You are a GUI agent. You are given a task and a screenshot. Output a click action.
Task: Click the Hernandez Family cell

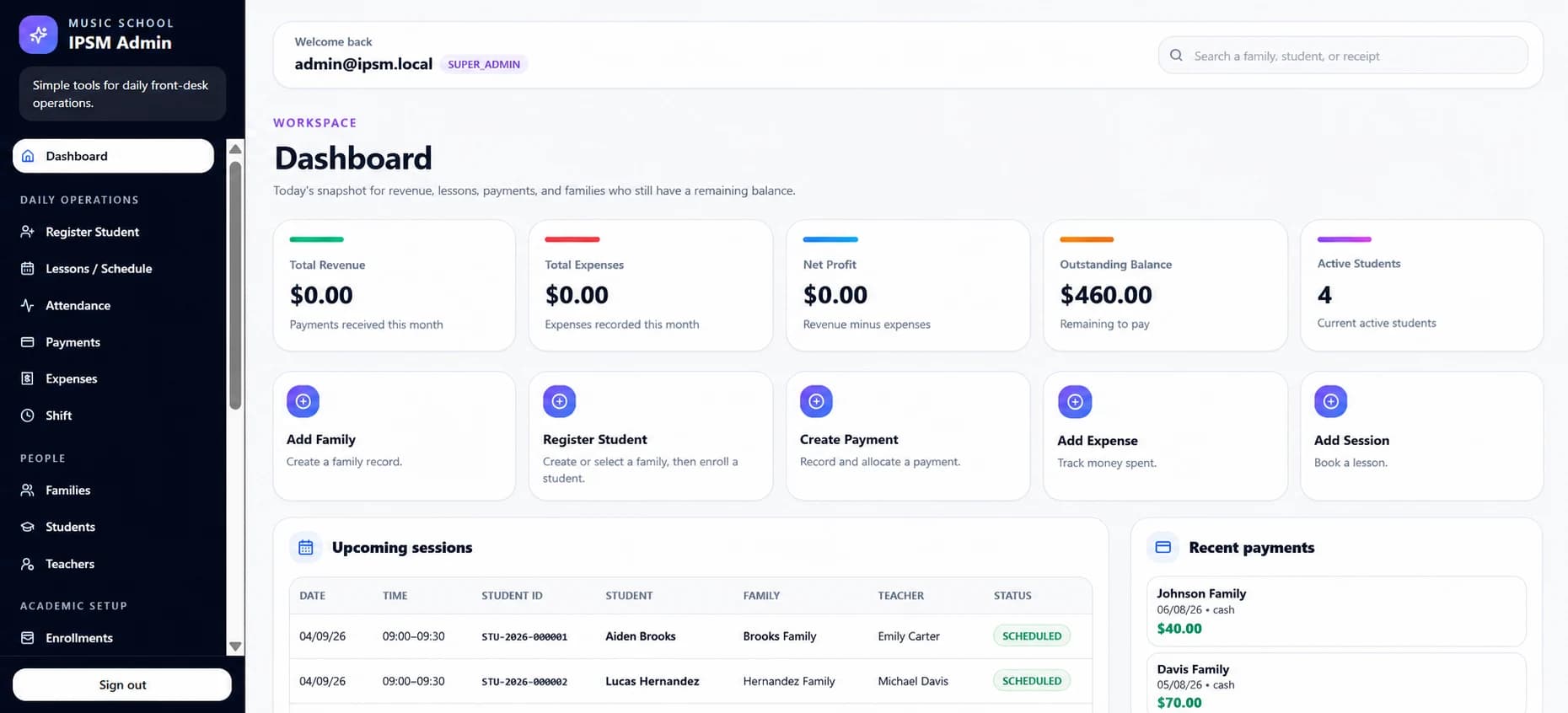[789, 681]
